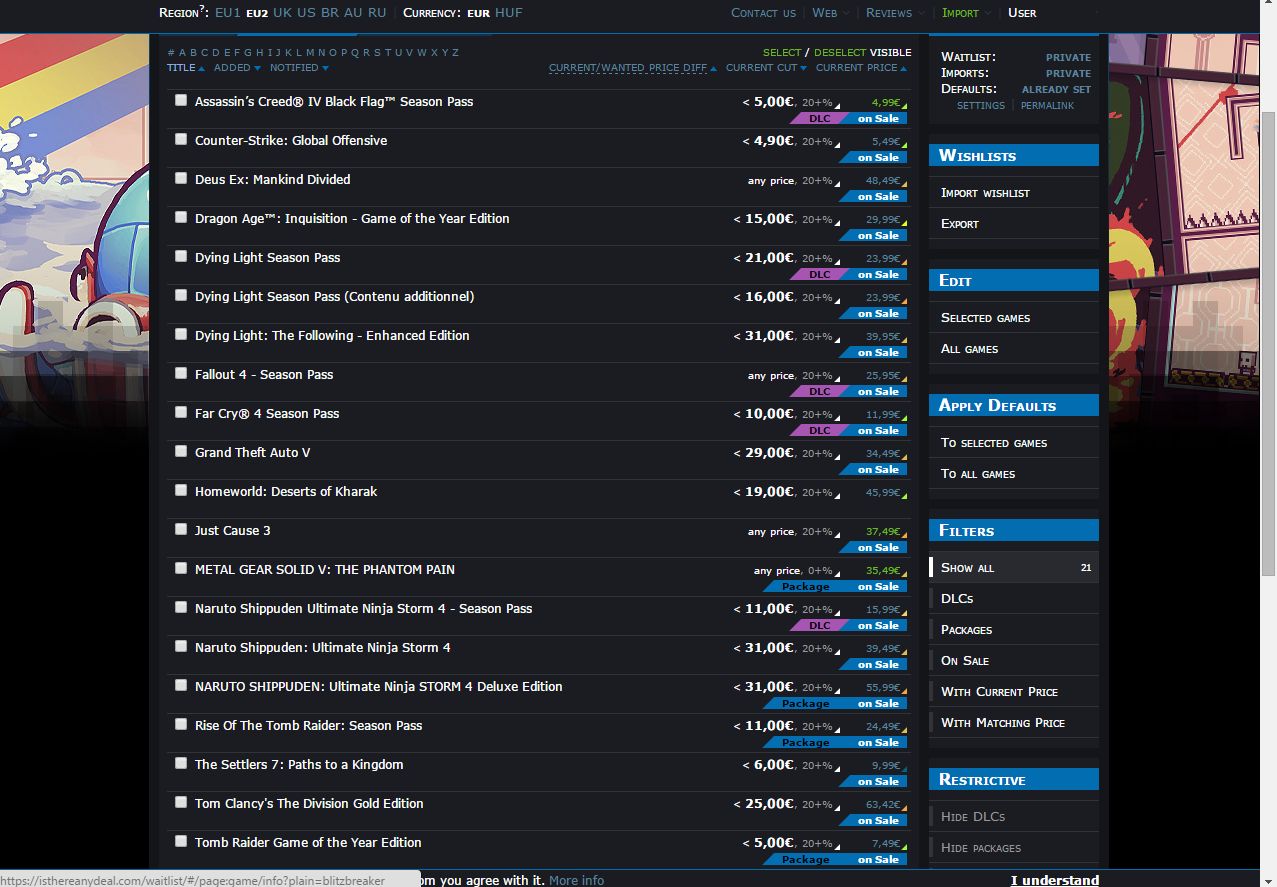
Task: Tick checkbox for Counter-Strike: Global Offensive
Action: coord(181,139)
